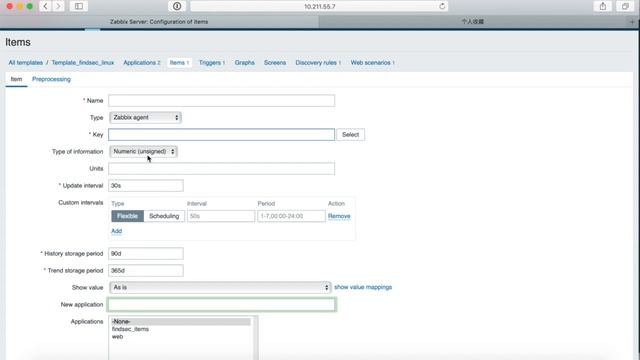Choose Scheduling custom interval type
This screenshot has width=640, height=360.
pos(164,216)
